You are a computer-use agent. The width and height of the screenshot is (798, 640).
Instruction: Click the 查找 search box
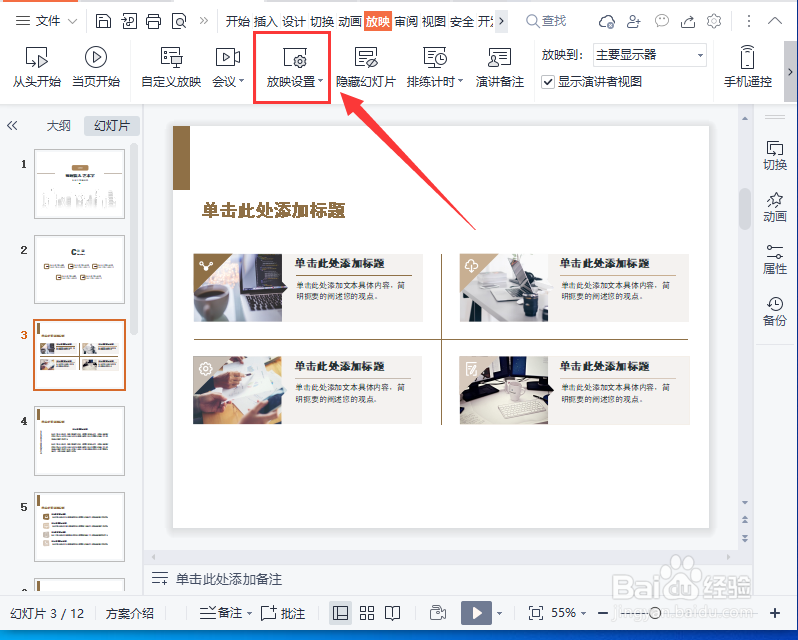(546, 21)
